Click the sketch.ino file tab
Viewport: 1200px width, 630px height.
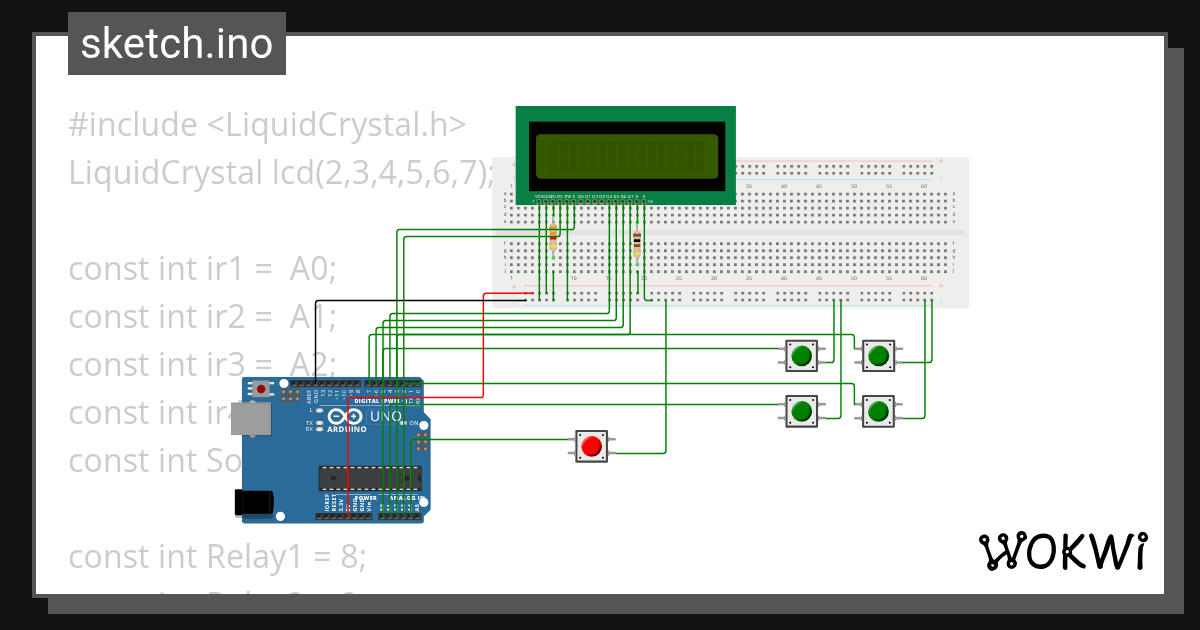click(176, 44)
